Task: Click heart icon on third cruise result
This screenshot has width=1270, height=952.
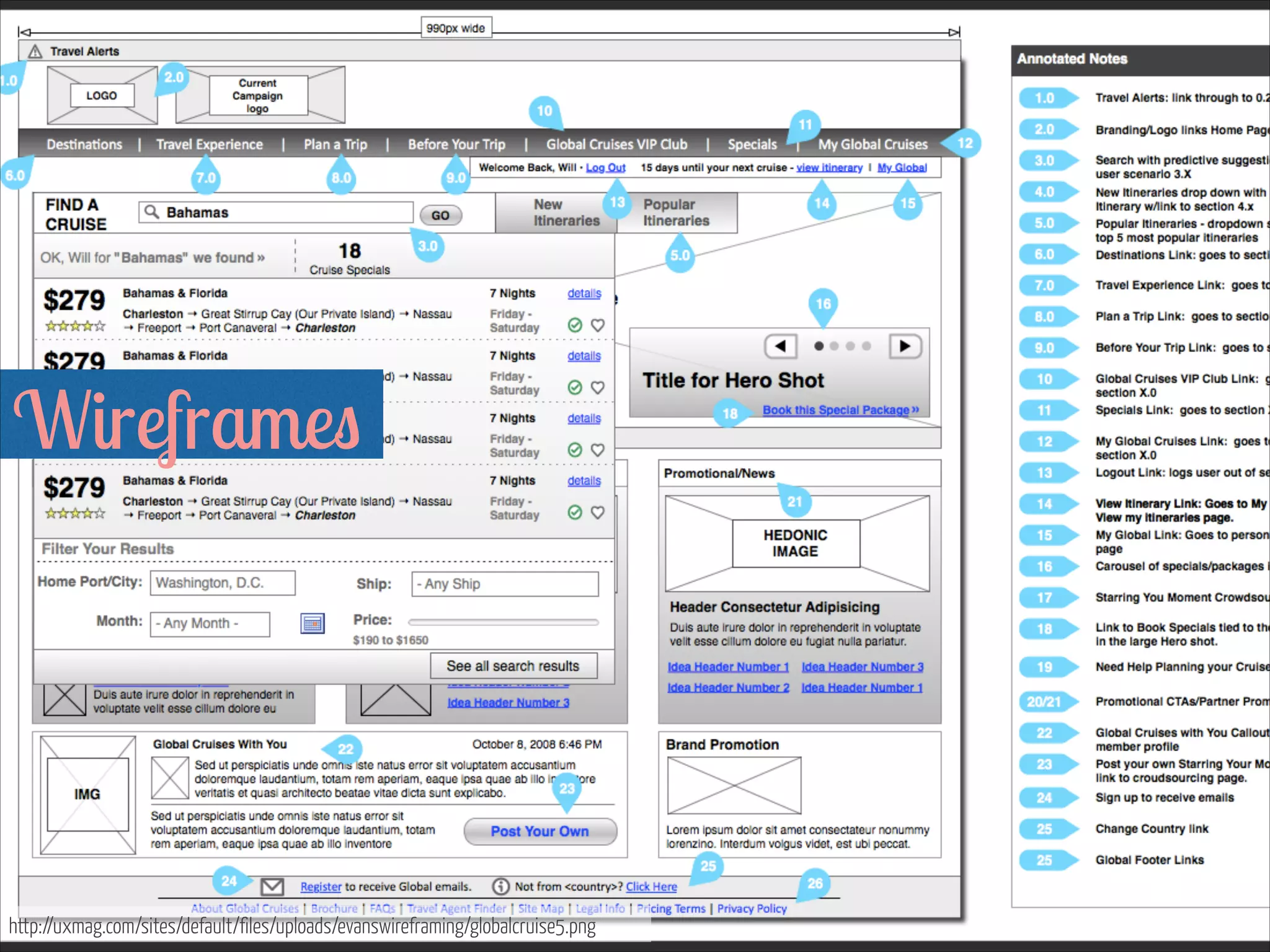Action: pyautogui.click(x=598, y=449)
